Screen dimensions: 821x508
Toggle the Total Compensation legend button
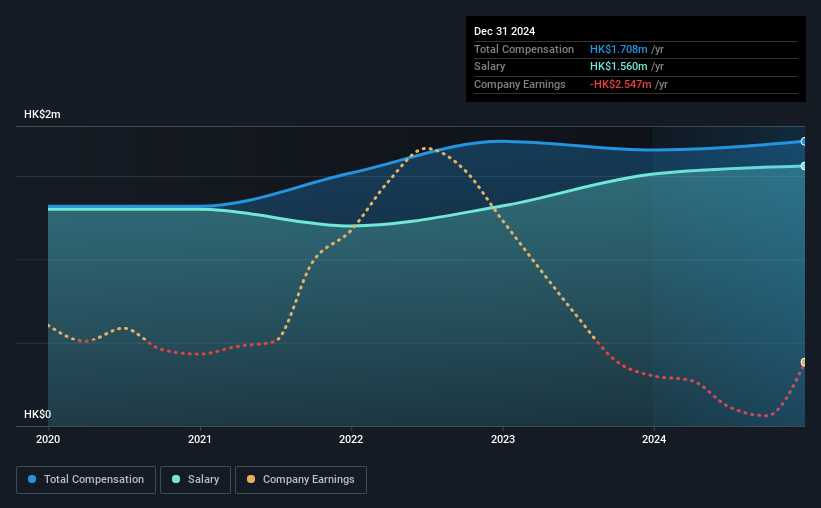click(x=86, y=480)
